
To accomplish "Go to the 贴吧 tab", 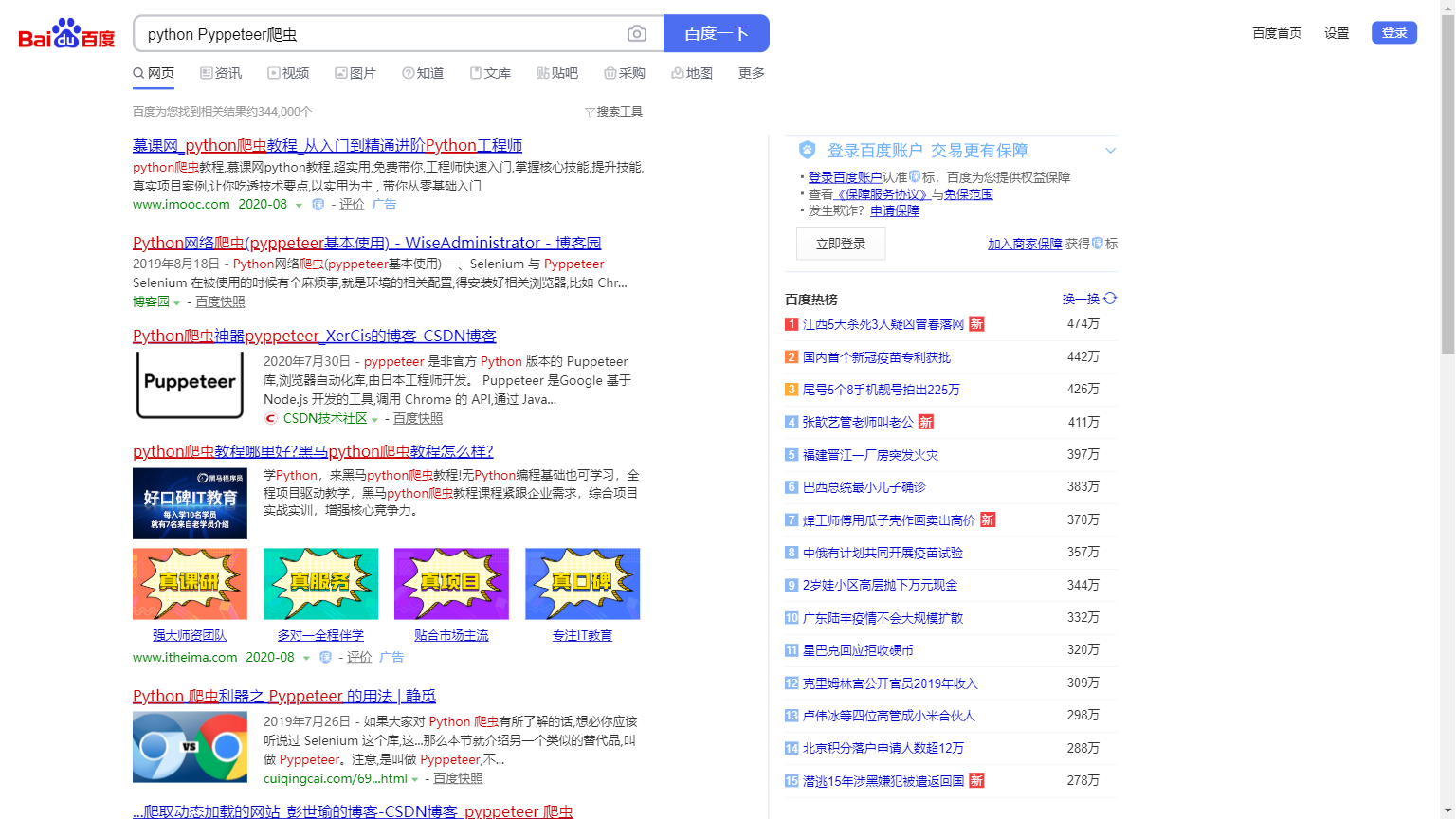I will 557,73.
